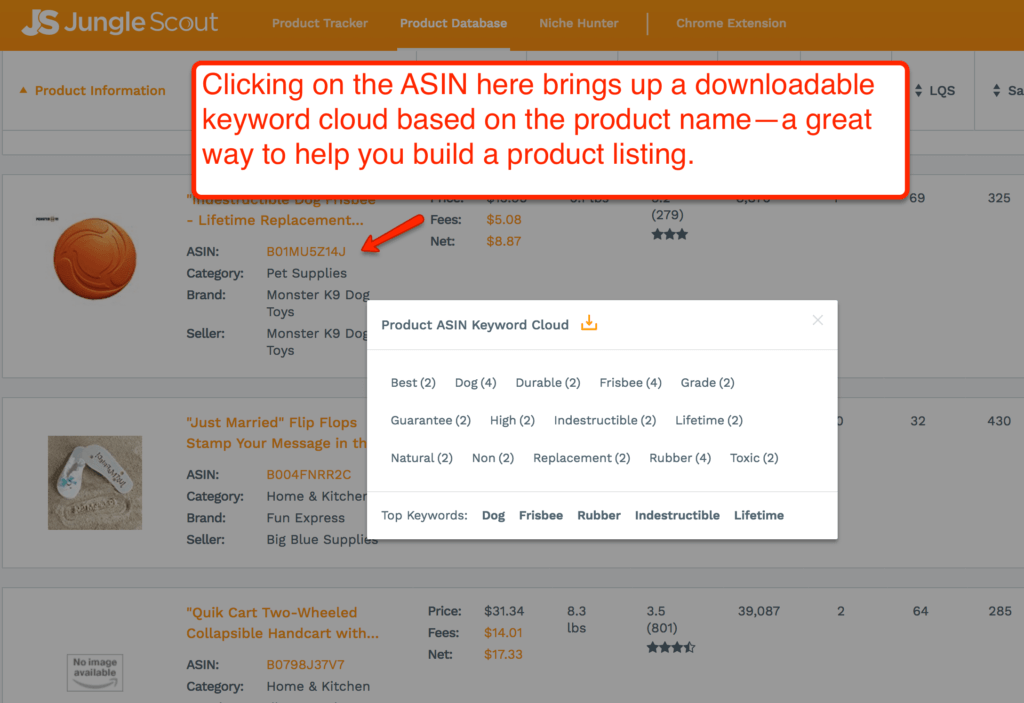Click the 'No image available' thumbnail

(x=94, y=672)
